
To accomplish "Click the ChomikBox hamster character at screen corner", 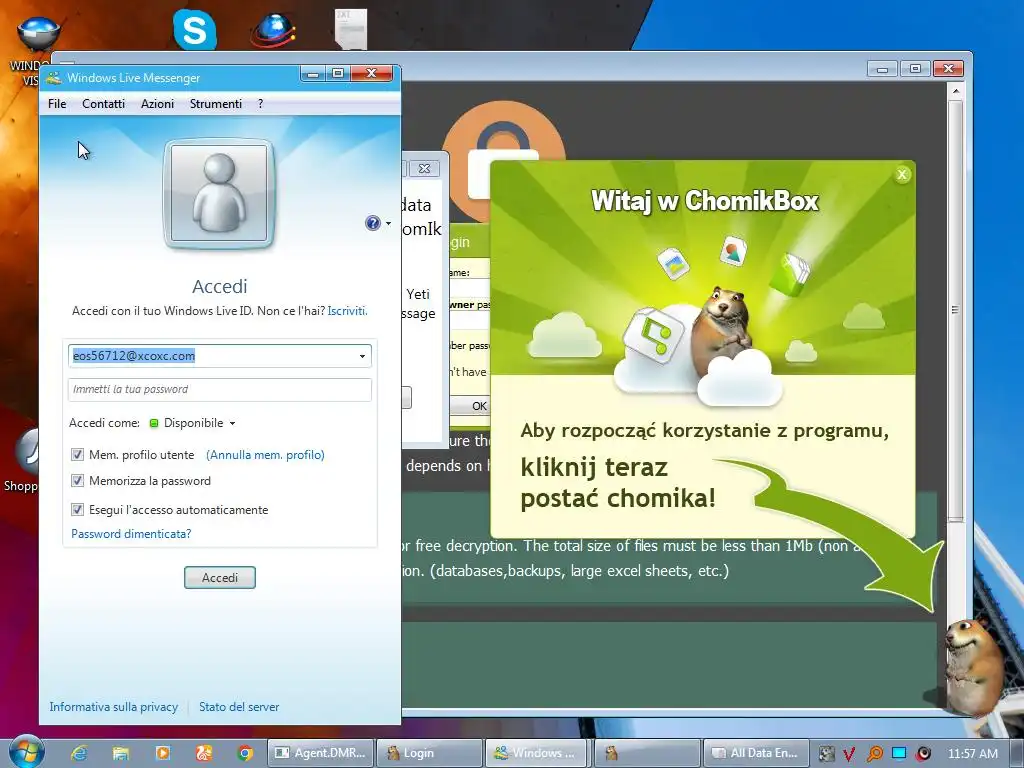I will (x=973, y=666).
